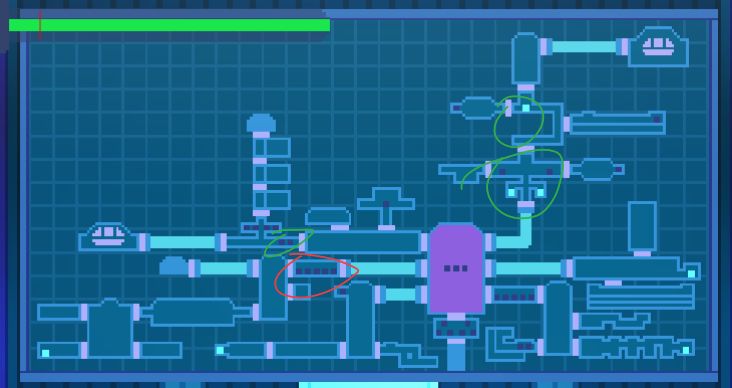The image size is (732, 388).
Task: Select the small square room below the five-dot room
Action: tap(301, 291)
